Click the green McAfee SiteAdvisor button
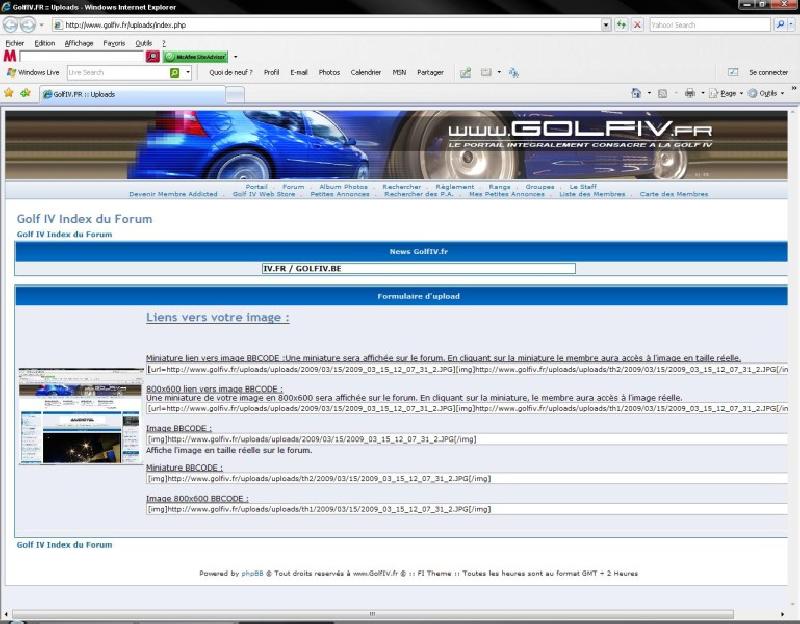This screenshot has width=800, height=624. pos(195,57)
